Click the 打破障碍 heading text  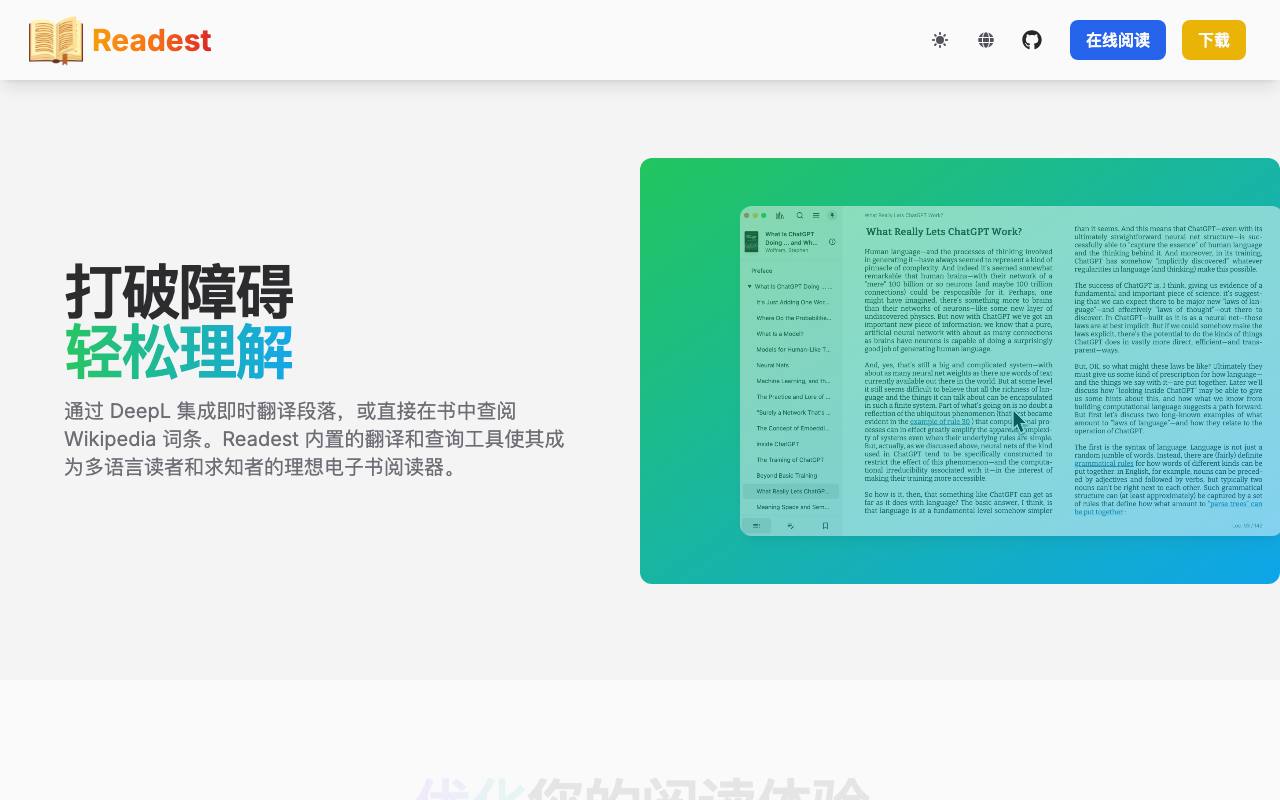179,292
